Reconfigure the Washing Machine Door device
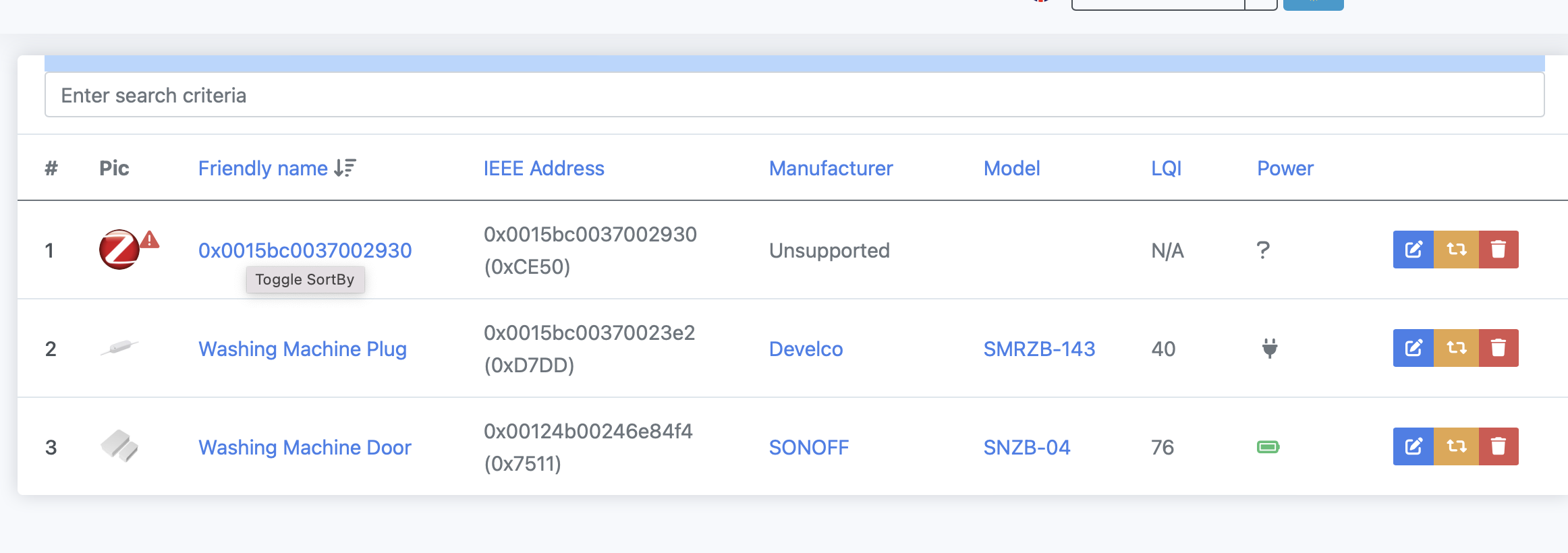This screenshot has width=1568, height=553. tap(1455, 446)
